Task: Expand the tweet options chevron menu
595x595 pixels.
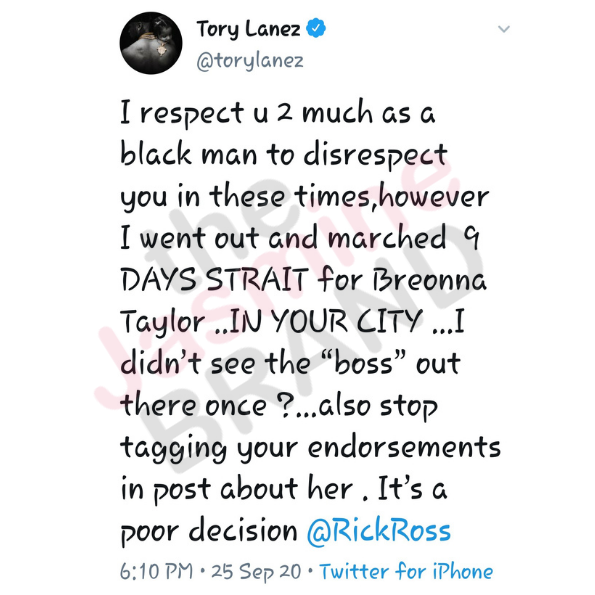Action: [504, 29]
